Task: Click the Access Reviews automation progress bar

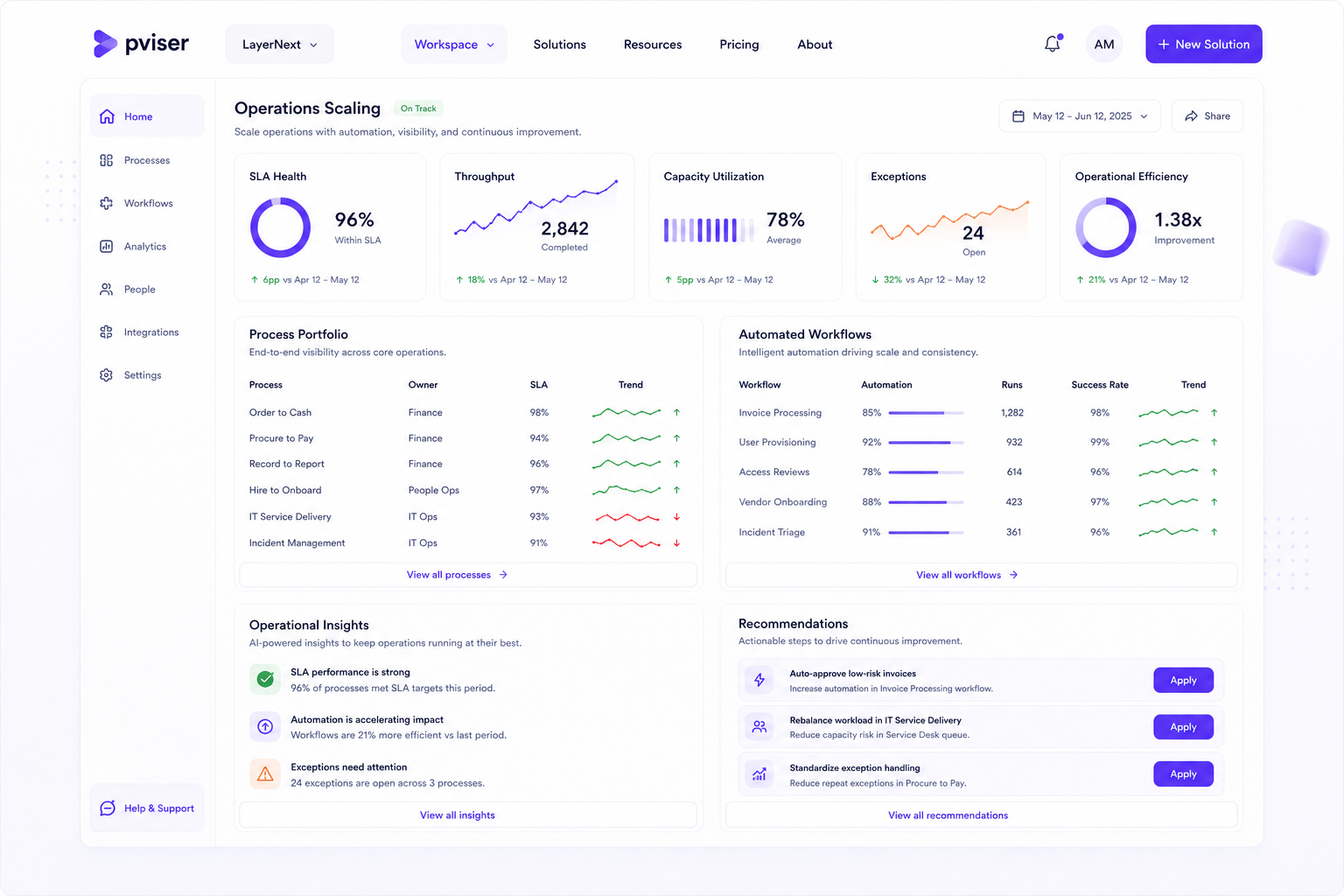Action: (x=926, y=472)
